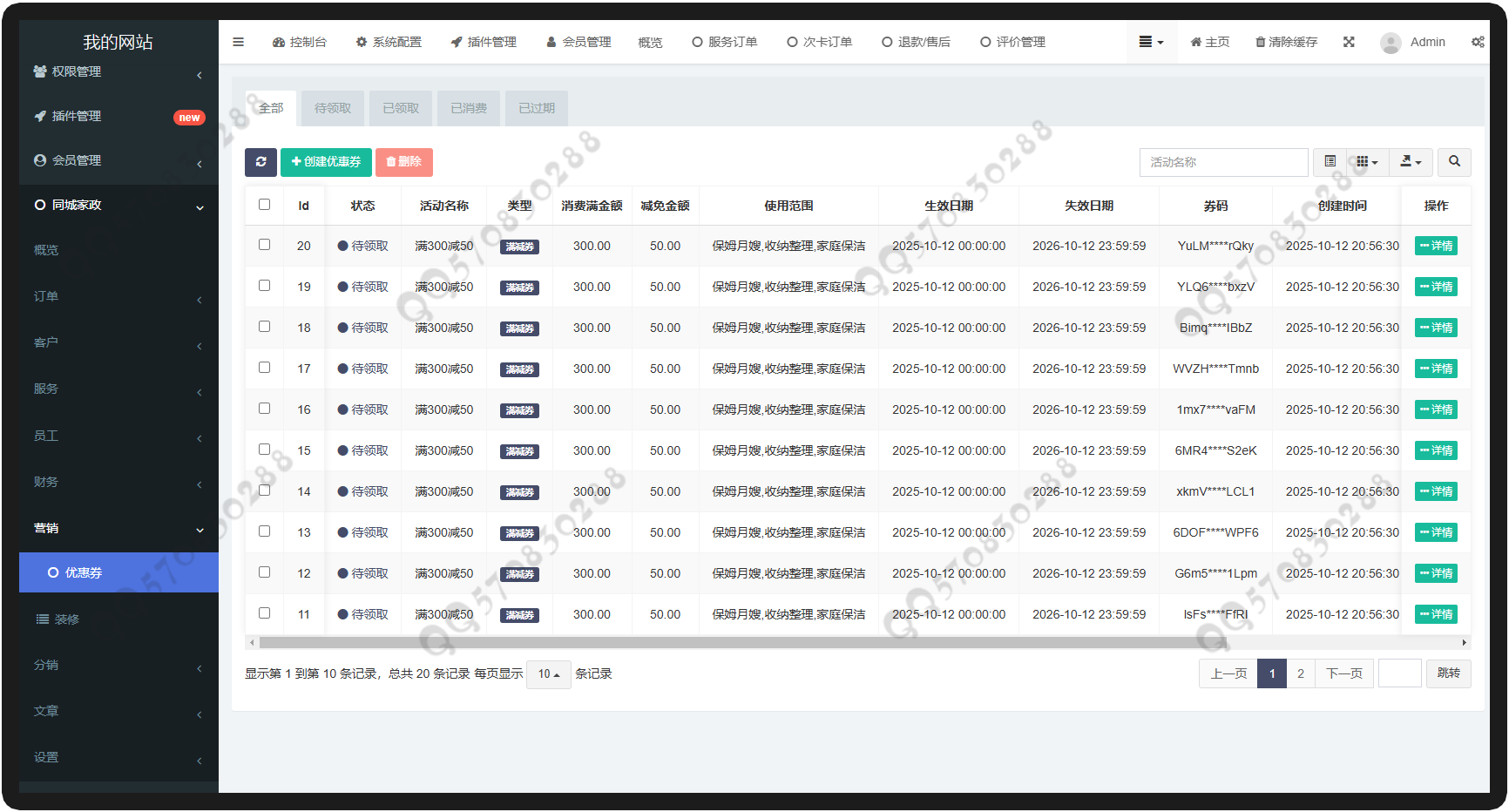Open the page size dropdown showing 10
Viewport: 1509px width, 812px height.
(548, 674)
